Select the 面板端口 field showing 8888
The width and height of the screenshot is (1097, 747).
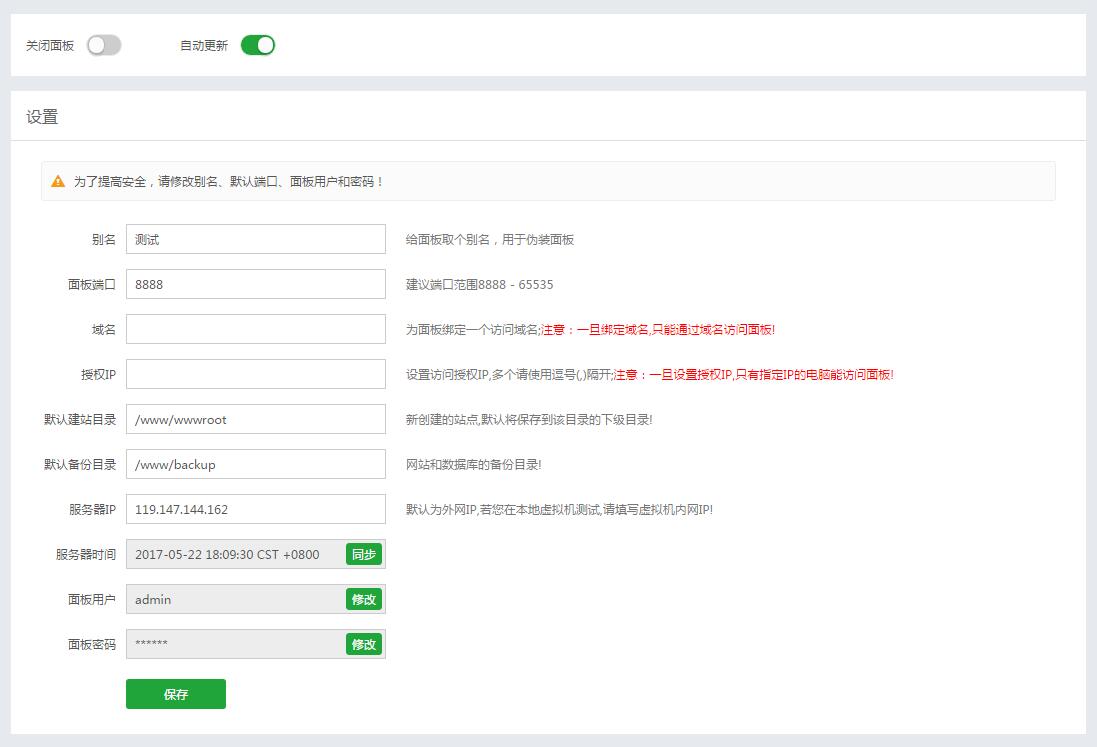255,284
